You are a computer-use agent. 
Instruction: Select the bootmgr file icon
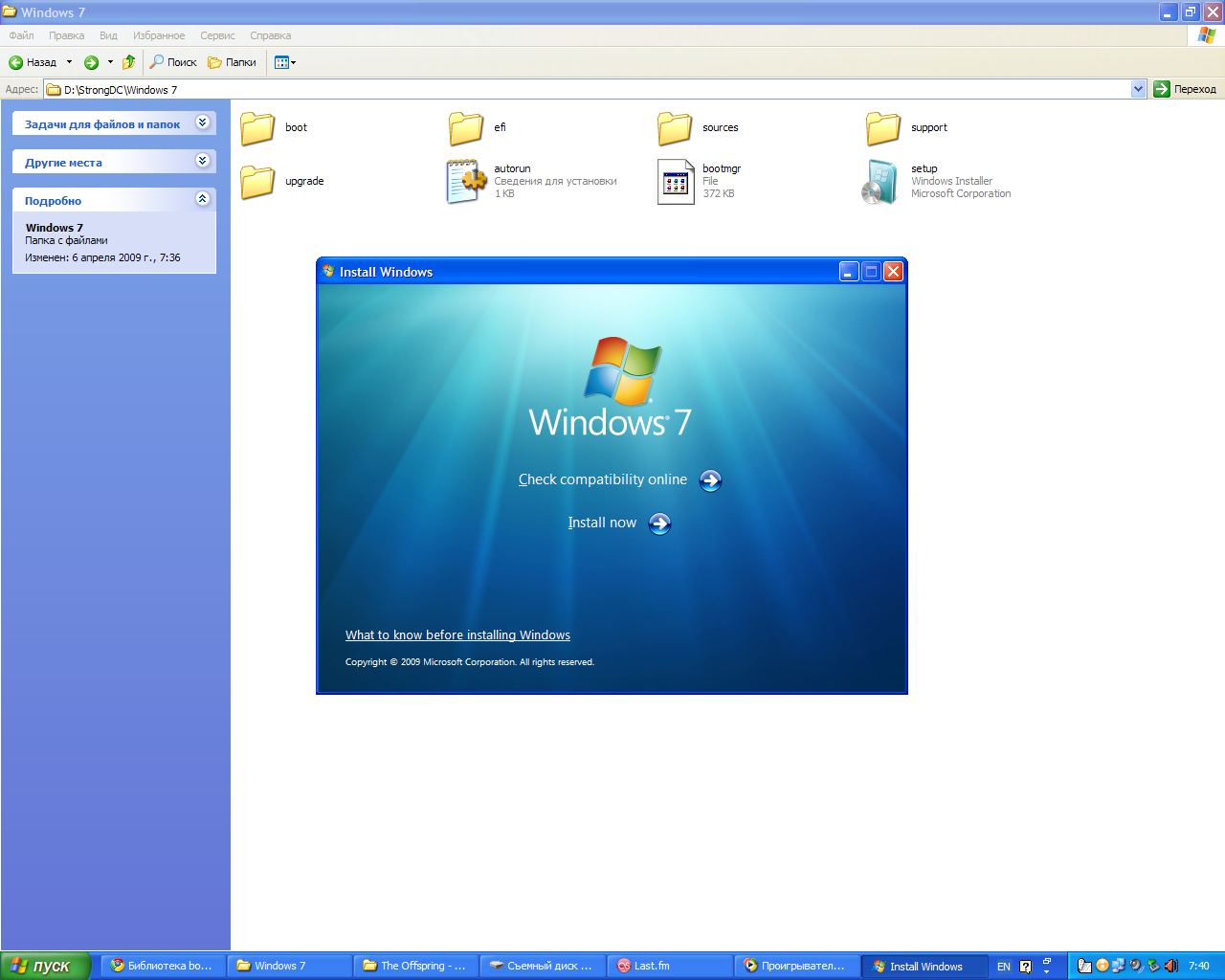[676, 182]
